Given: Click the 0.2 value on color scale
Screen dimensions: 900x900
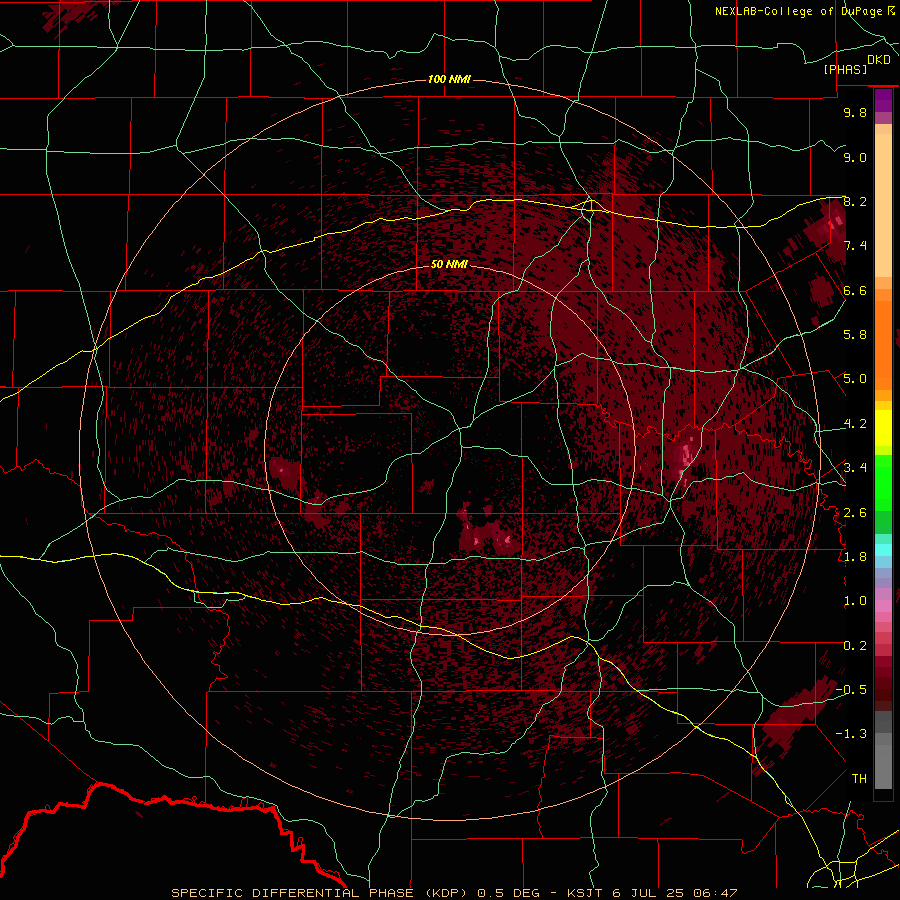Looking at the screenshot, I should (855, 645).
